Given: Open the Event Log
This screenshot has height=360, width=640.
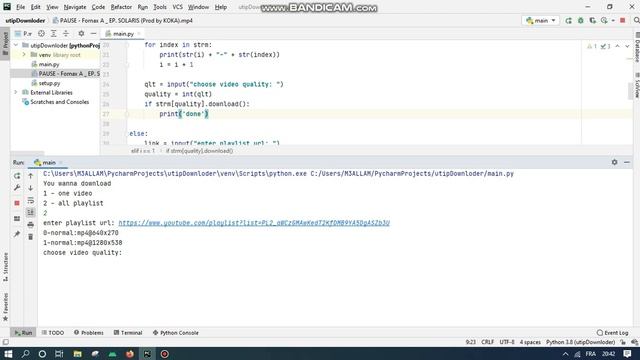Looking at the screenshot, I should pyautogui.click(x=612, y=333).
